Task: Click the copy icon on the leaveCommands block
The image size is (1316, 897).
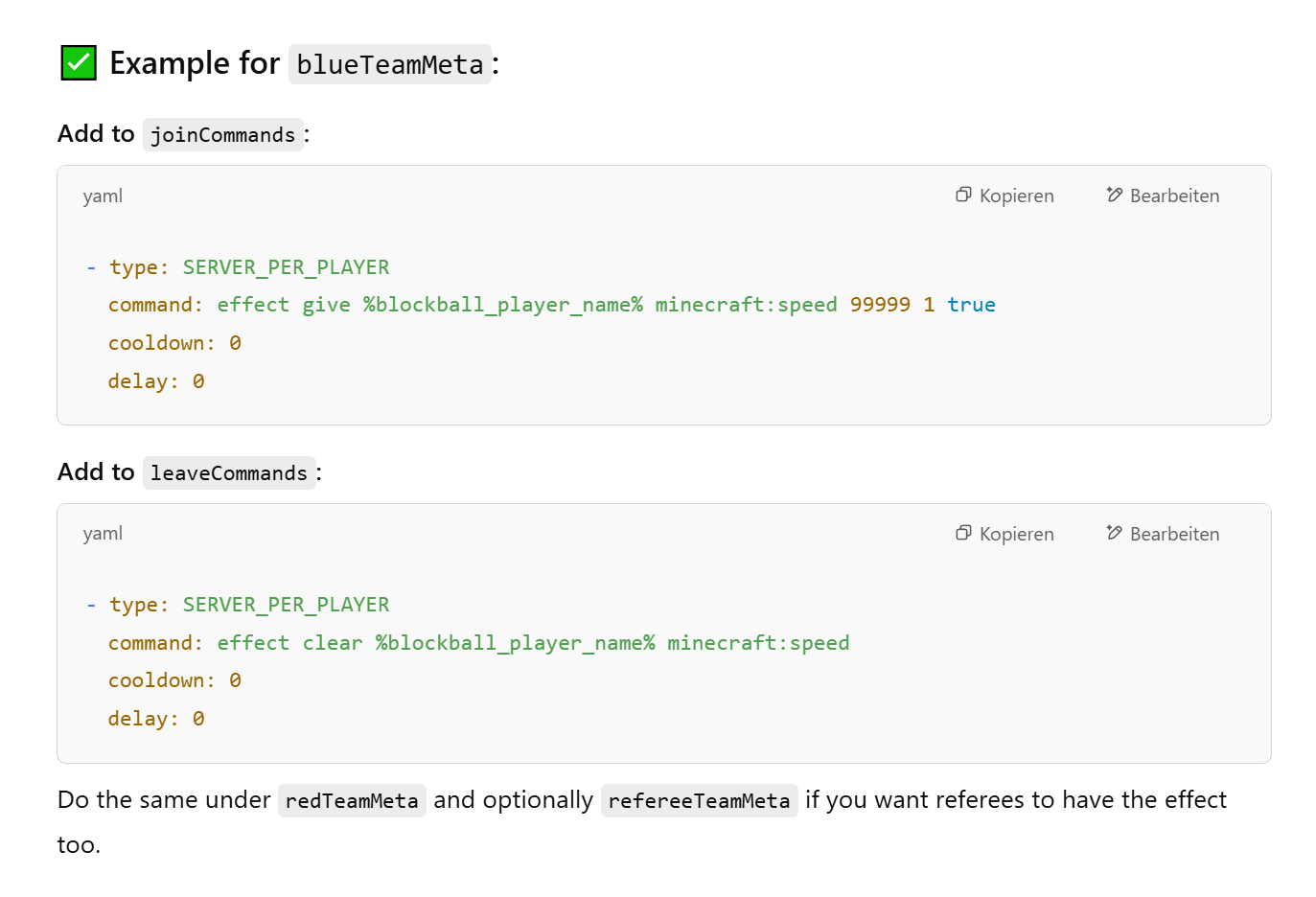Action: pos(962,533)
